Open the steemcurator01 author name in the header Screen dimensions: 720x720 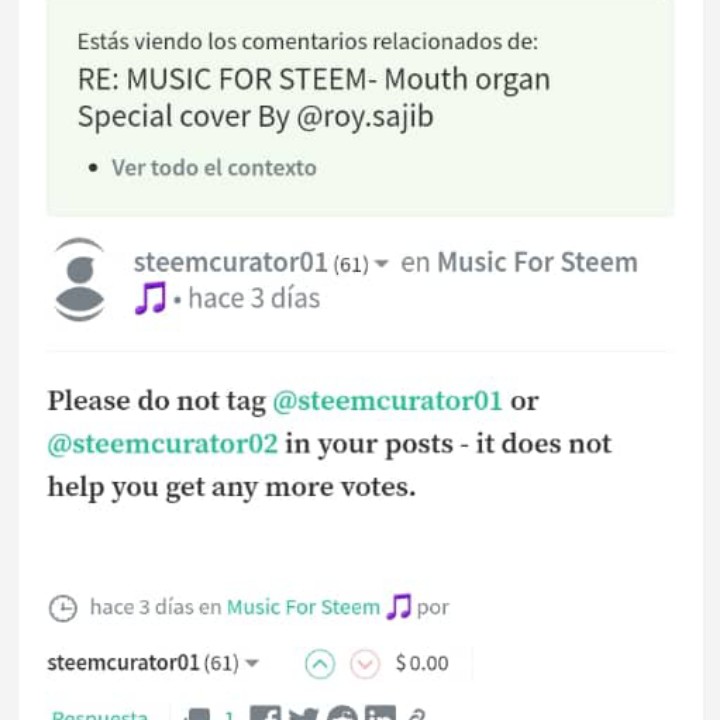[x=230, y=263]
